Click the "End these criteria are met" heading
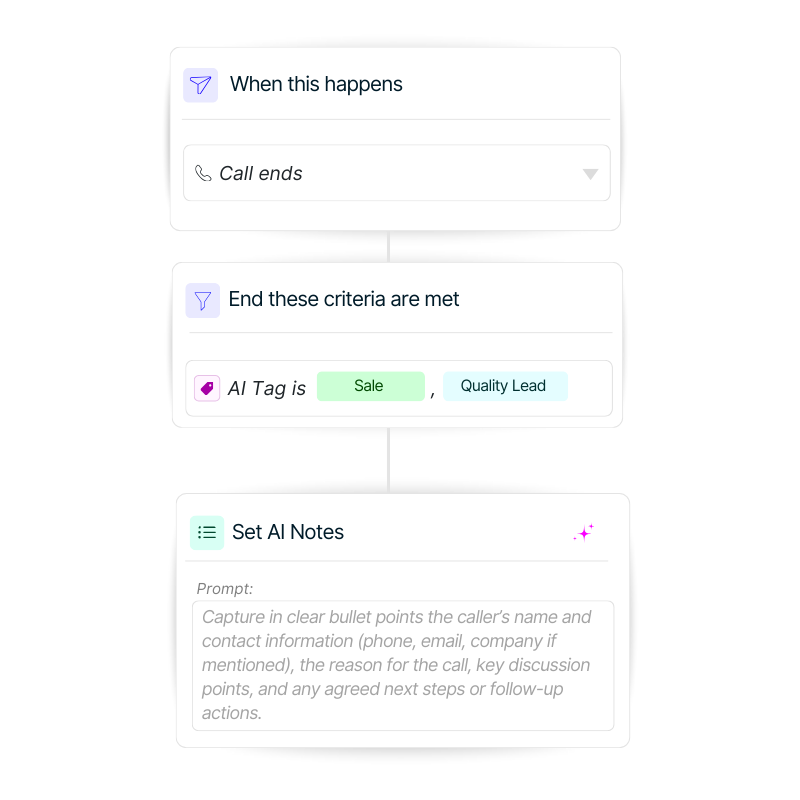 [x=344, y=299]
